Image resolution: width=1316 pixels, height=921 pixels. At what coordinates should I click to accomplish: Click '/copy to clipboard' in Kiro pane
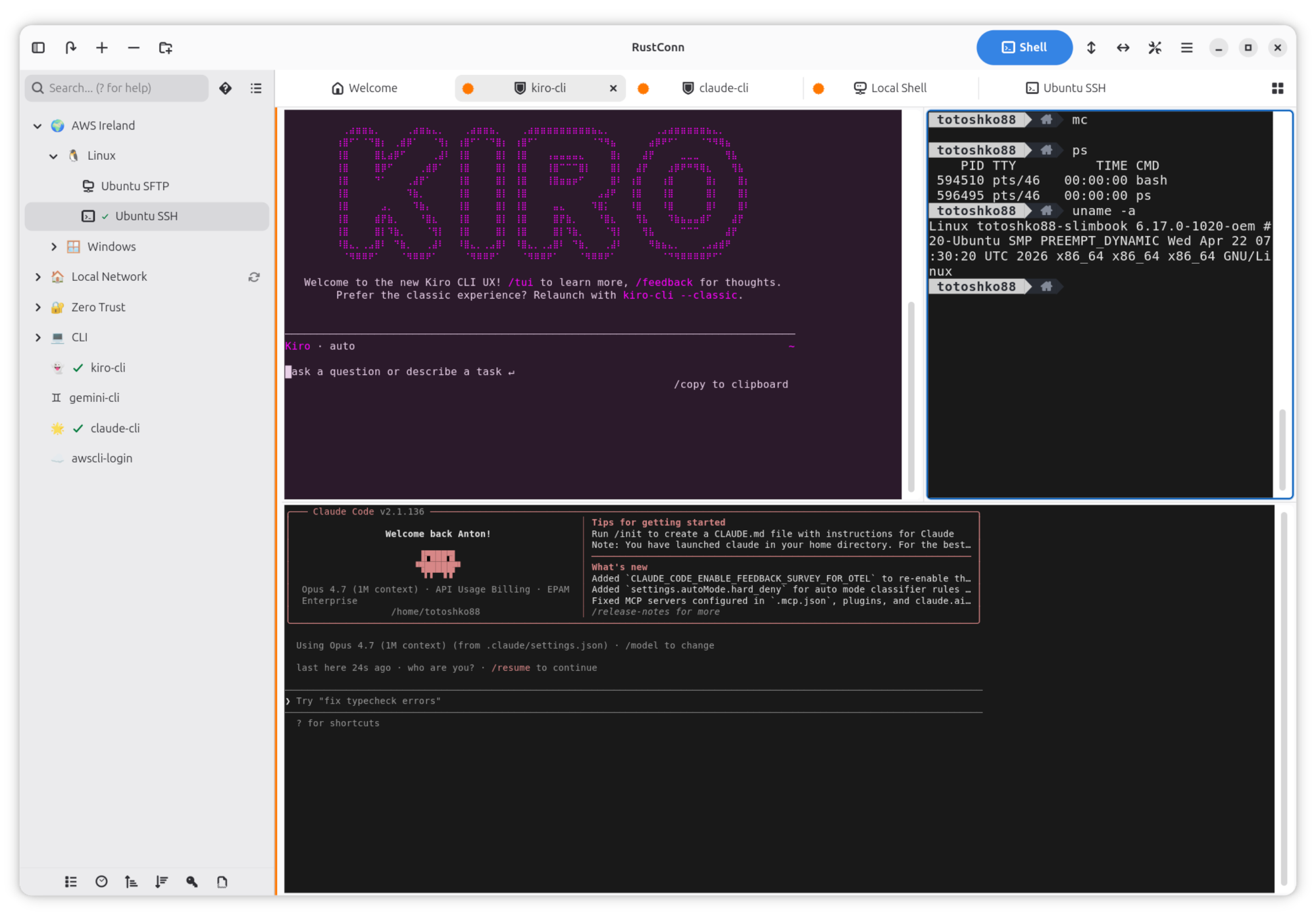731,385
